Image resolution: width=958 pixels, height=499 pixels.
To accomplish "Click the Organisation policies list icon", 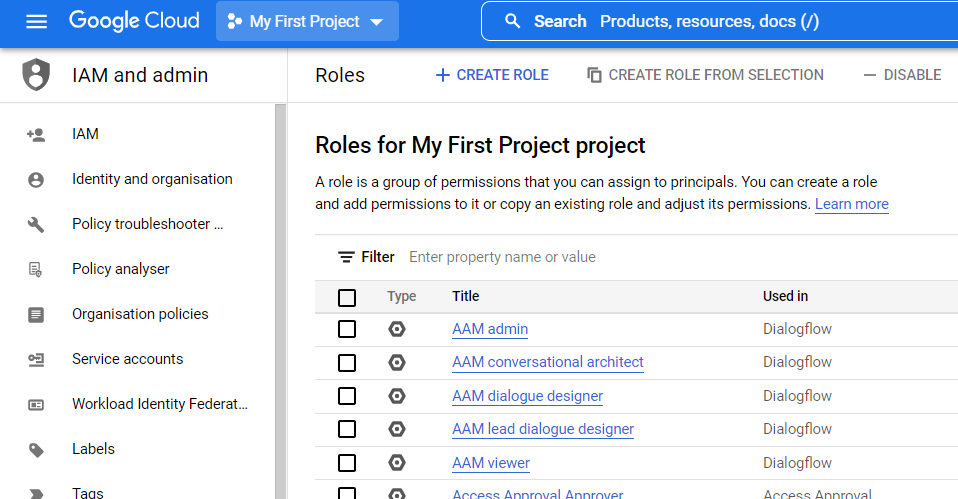I will click(x=36, y=315).
